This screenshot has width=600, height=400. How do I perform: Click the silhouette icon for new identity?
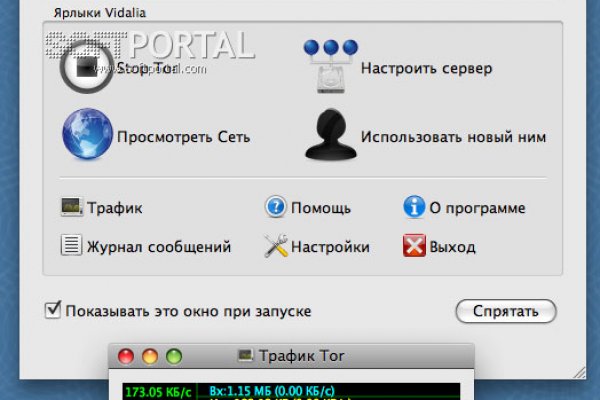329,136
